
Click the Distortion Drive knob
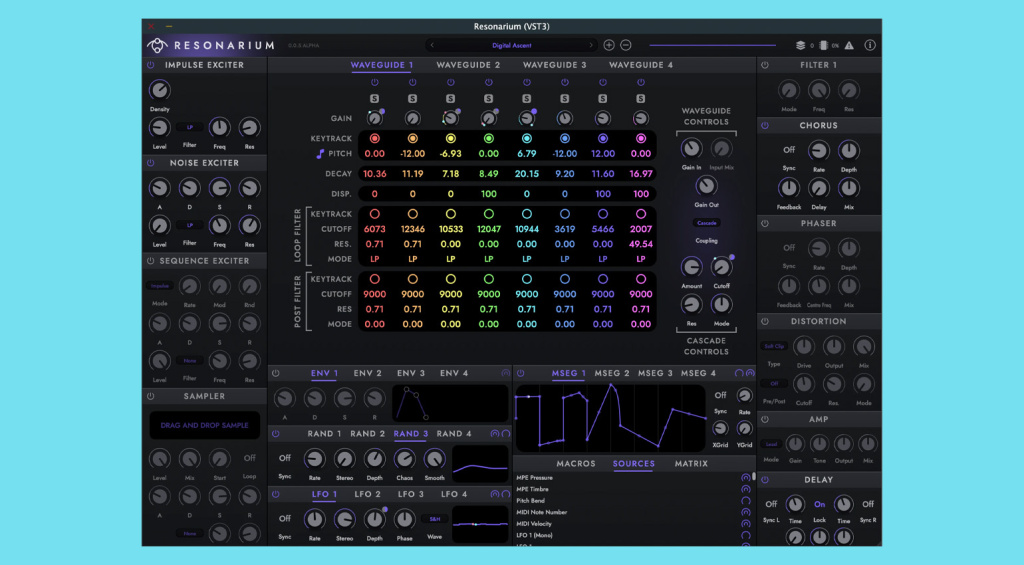click(x=803, y=346)
